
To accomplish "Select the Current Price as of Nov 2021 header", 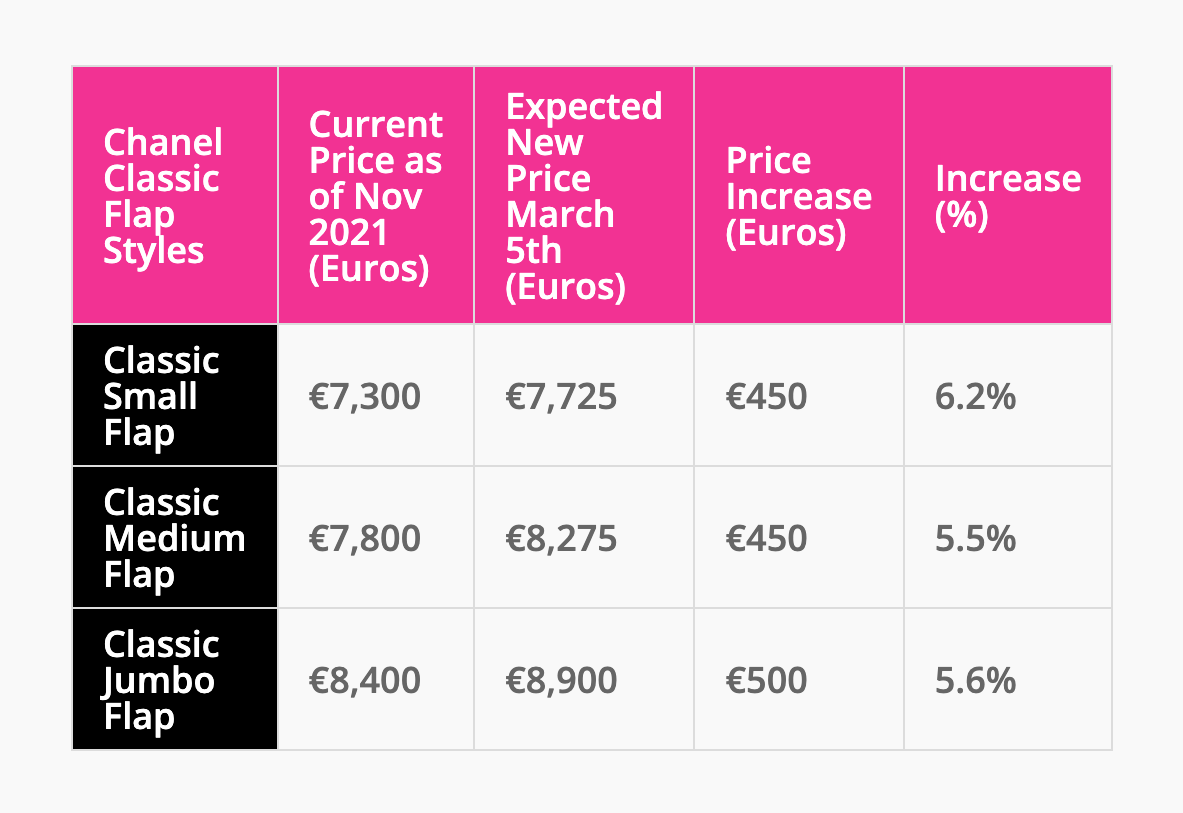I will pos(376,196).
